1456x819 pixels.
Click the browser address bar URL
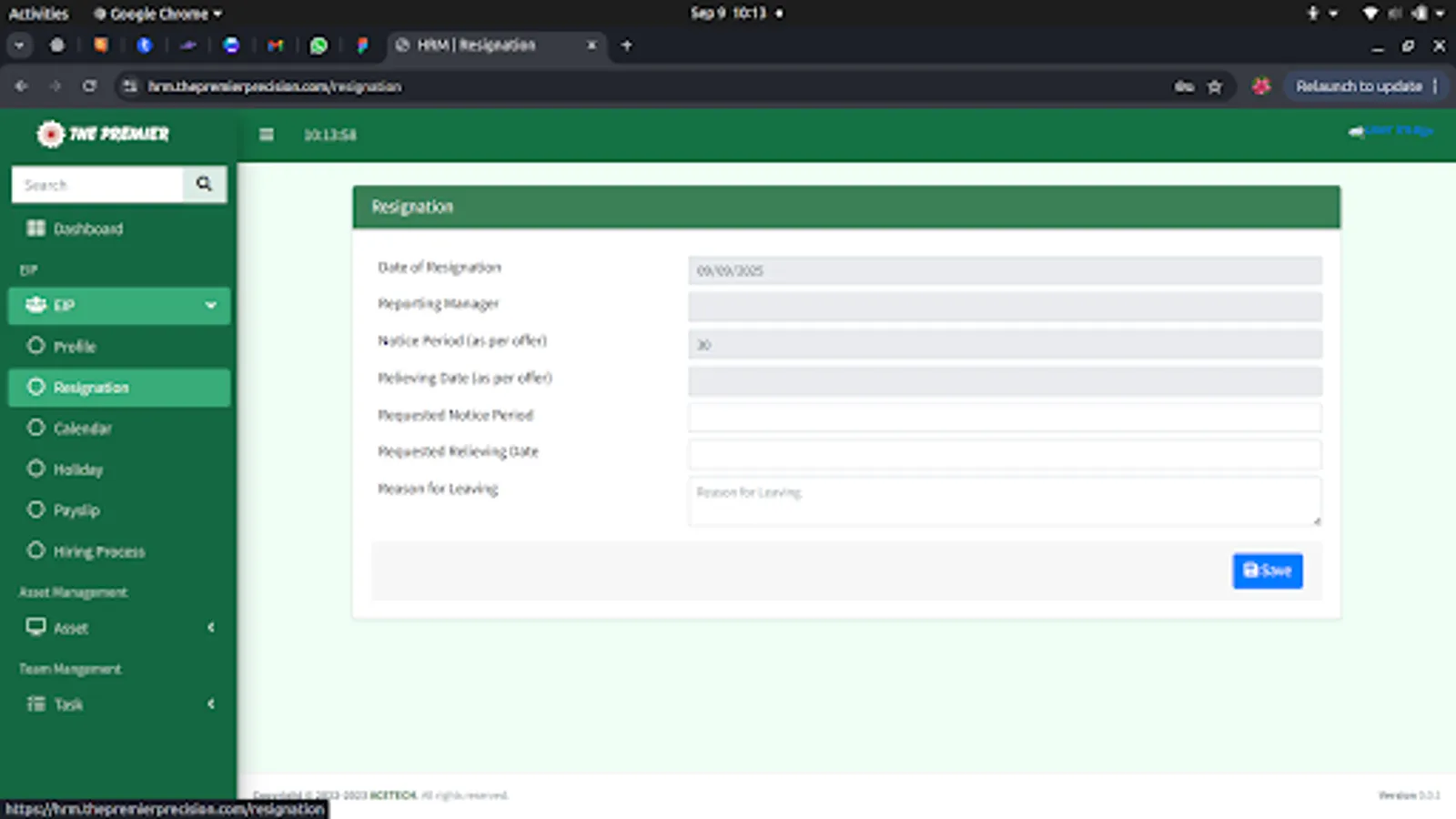click(275, 86)
